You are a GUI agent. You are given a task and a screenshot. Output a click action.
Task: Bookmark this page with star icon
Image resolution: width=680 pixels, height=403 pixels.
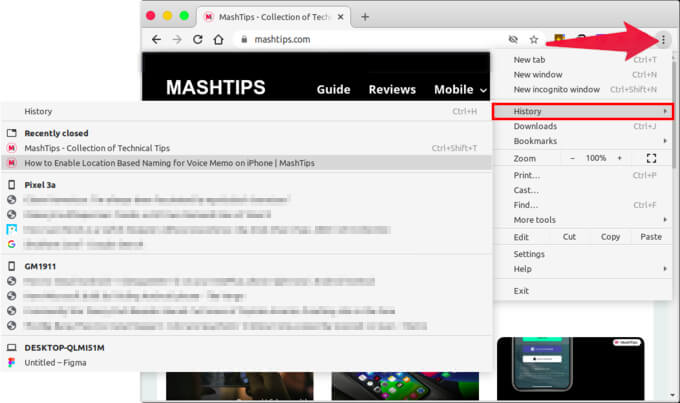533,39
